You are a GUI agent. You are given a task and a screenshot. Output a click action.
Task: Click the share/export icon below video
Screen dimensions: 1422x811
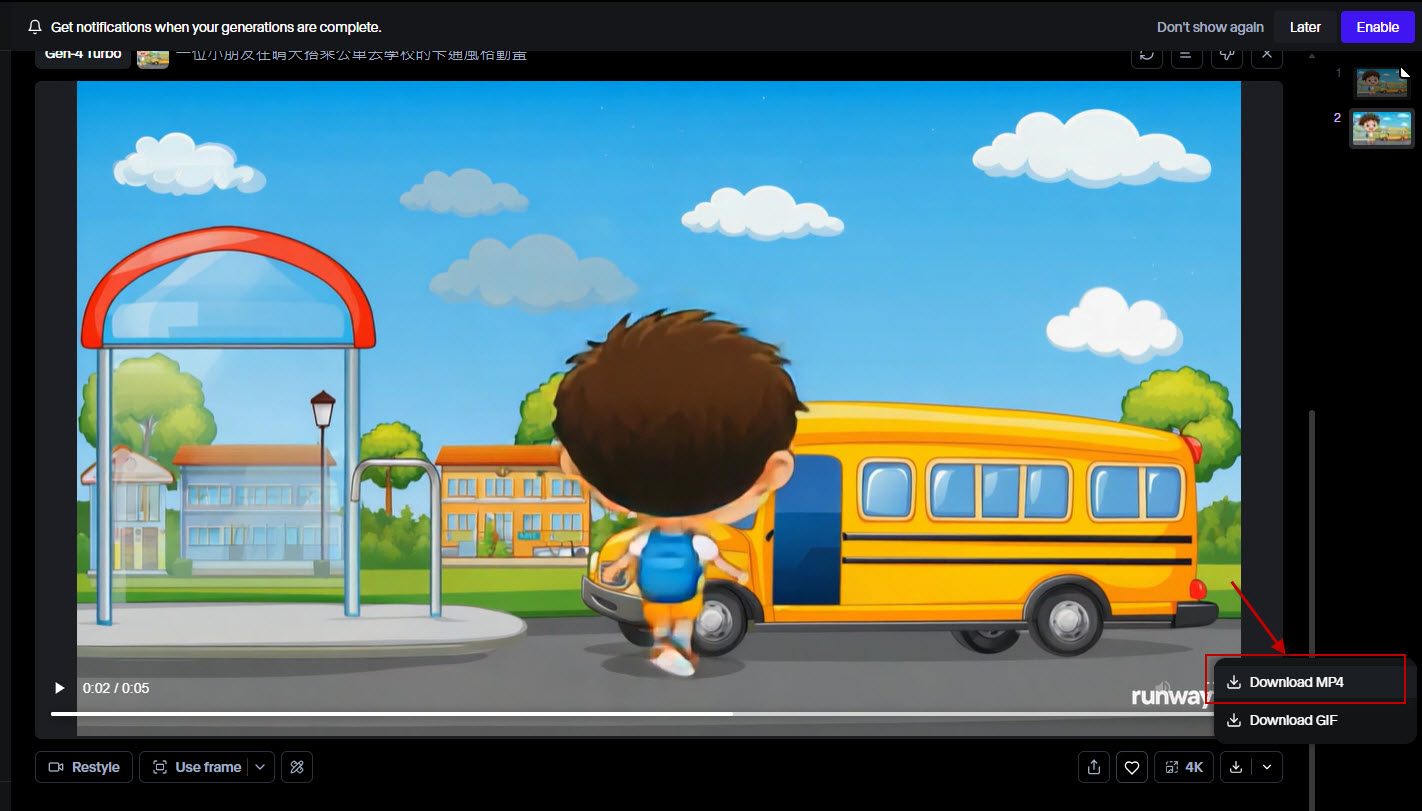pos(1094,767)
